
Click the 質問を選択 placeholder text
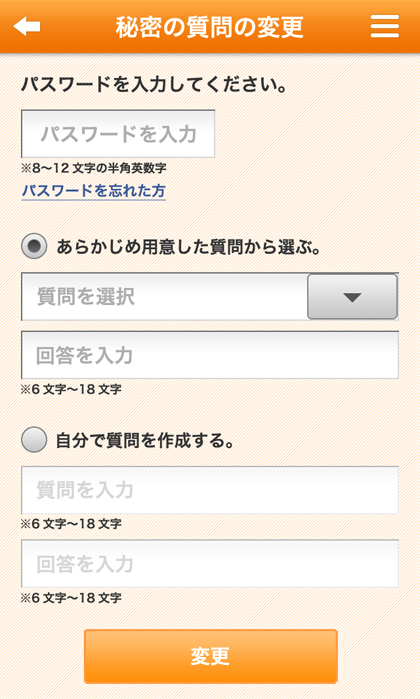[86, 297]
